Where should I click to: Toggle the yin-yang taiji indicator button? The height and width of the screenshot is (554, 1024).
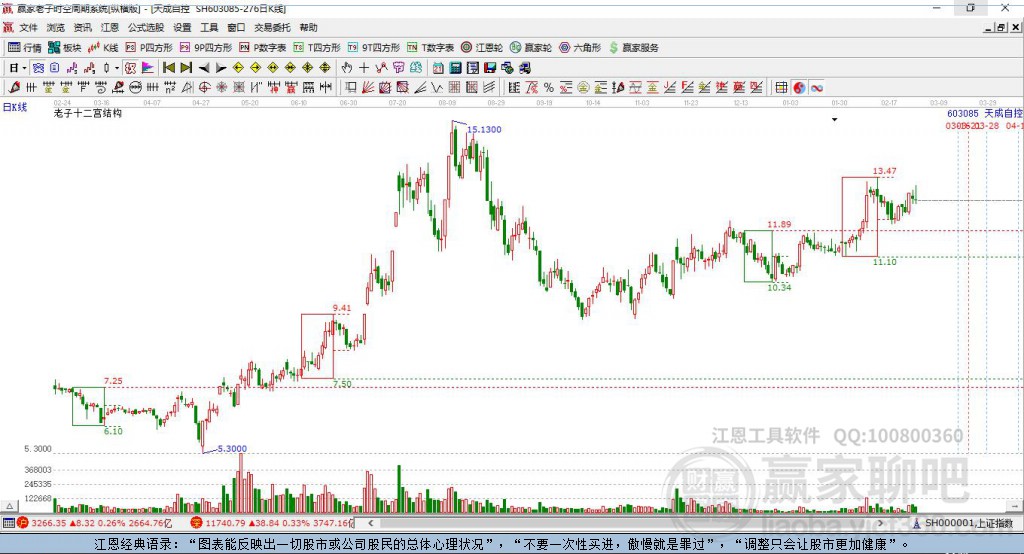pos(799,88)
